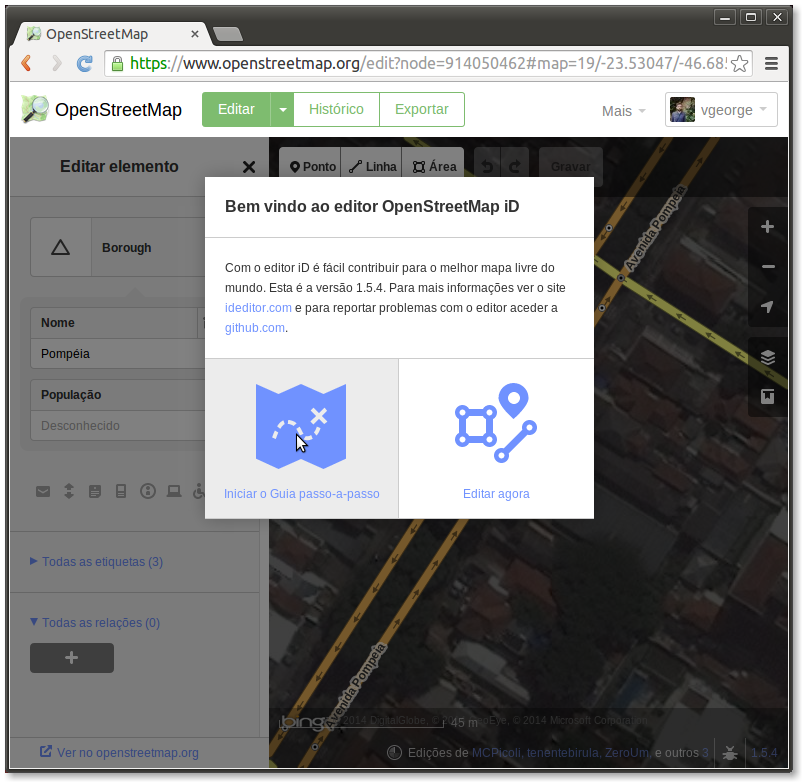The image size is (802, 782).
Task: Add the phone field icon
Action: point(121,491)
